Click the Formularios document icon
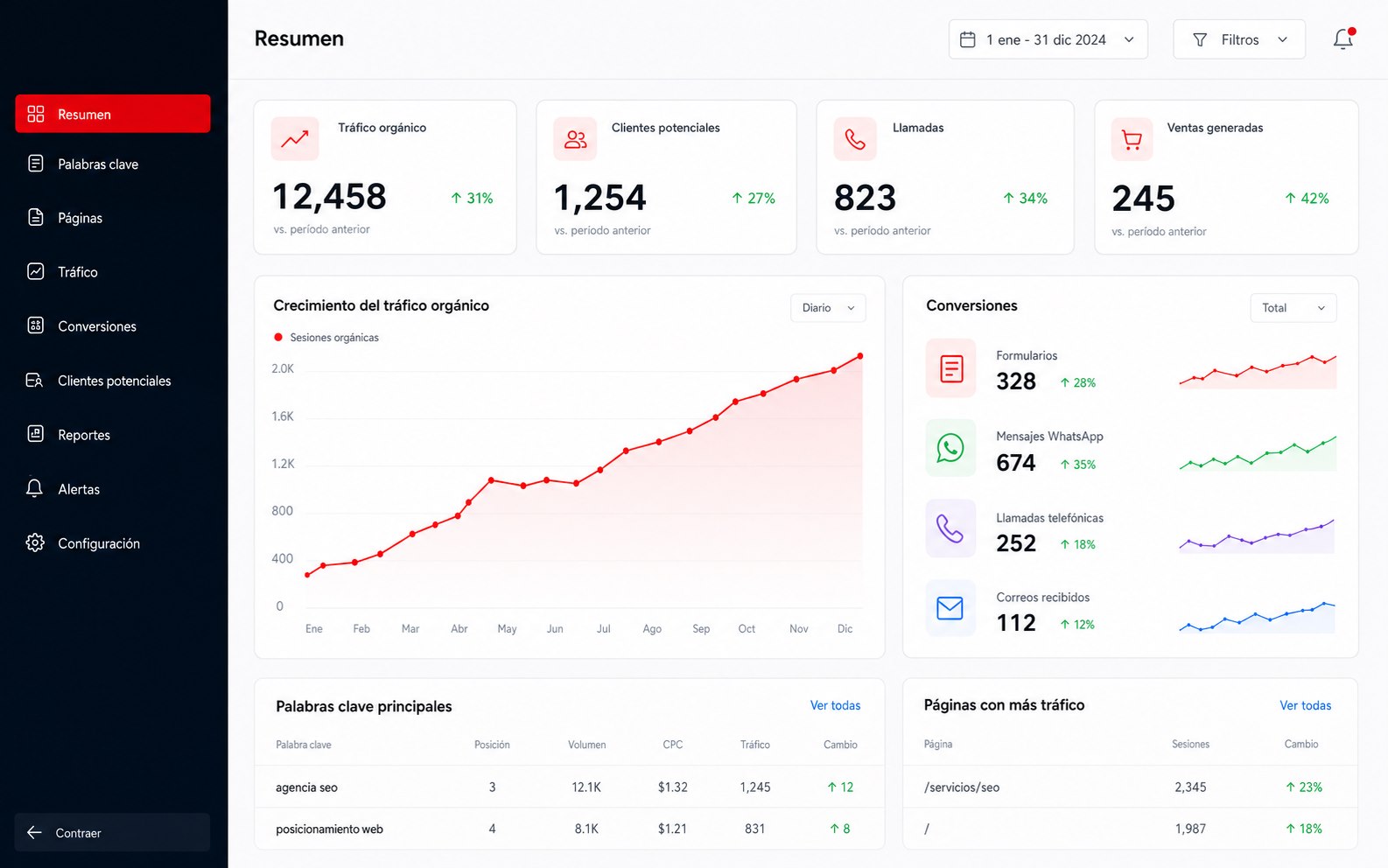This screenshot has height=868, width=1388. coord(951,368)
